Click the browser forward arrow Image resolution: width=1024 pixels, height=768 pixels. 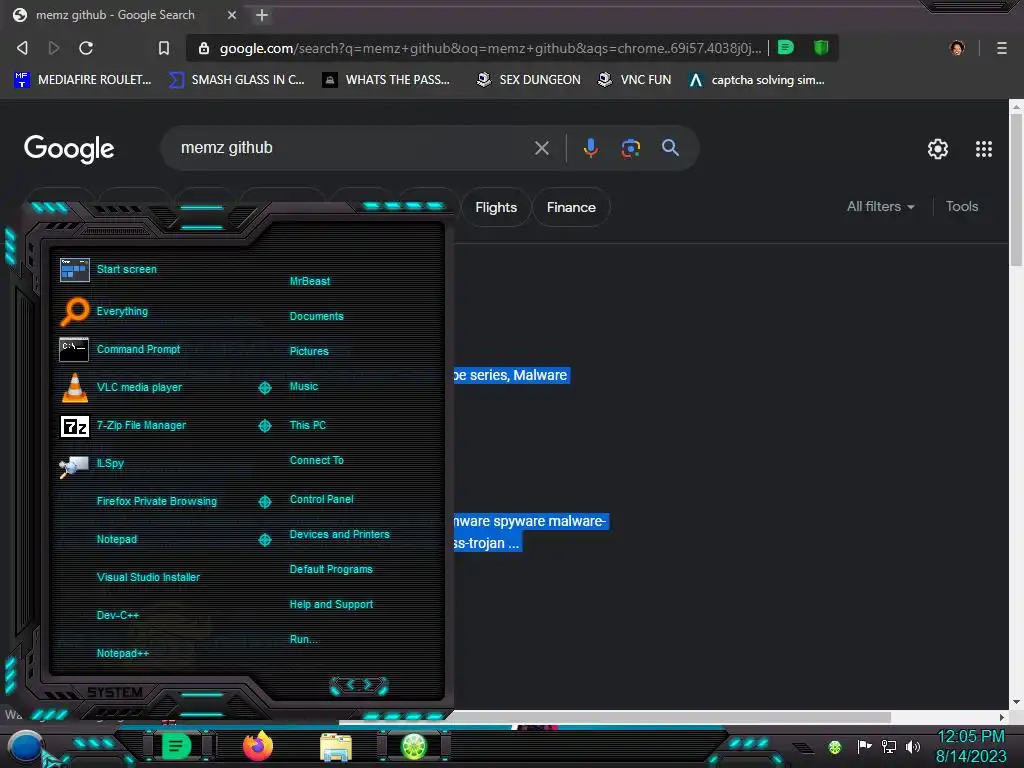(54, 48)
